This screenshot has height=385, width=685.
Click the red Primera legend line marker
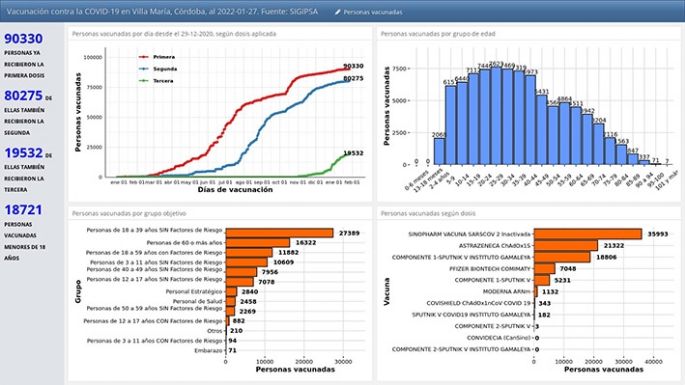144,57
